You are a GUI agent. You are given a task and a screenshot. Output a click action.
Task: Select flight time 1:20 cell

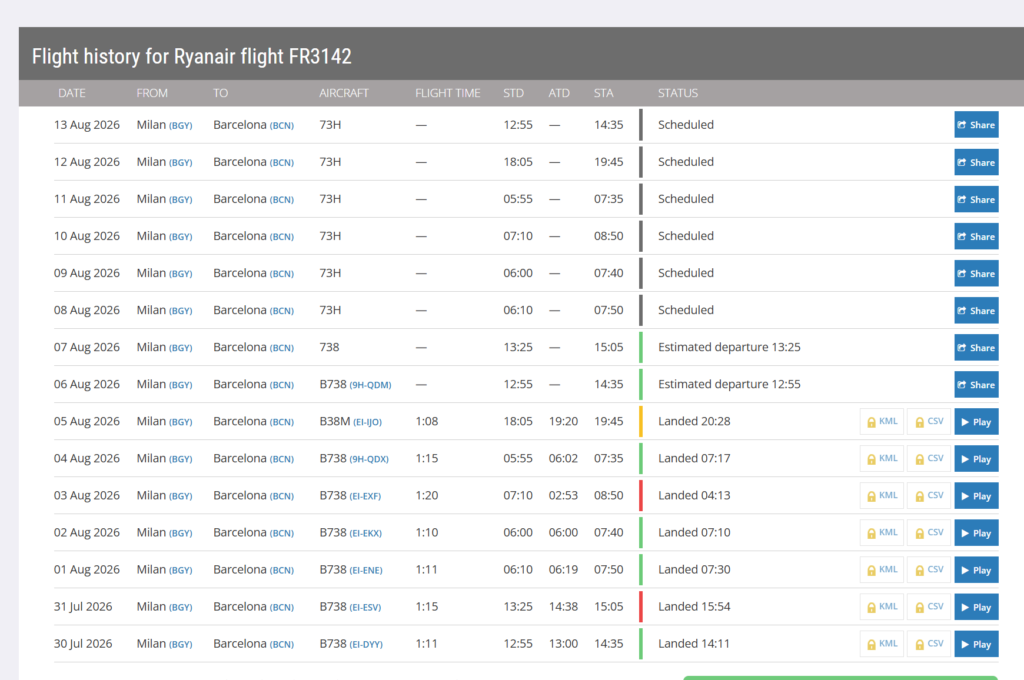coord(427,495)
